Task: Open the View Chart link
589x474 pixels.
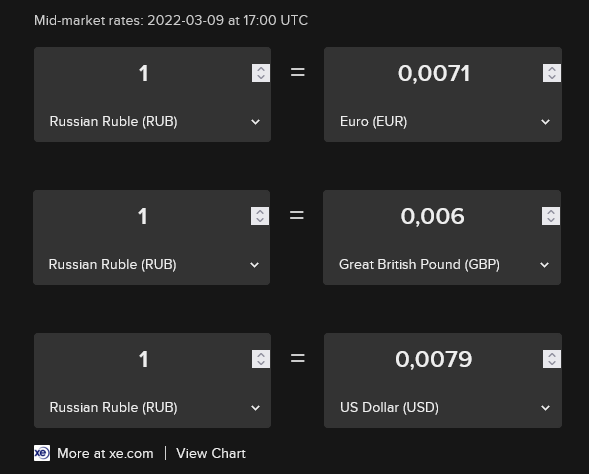Action: [x=211, y=453]
